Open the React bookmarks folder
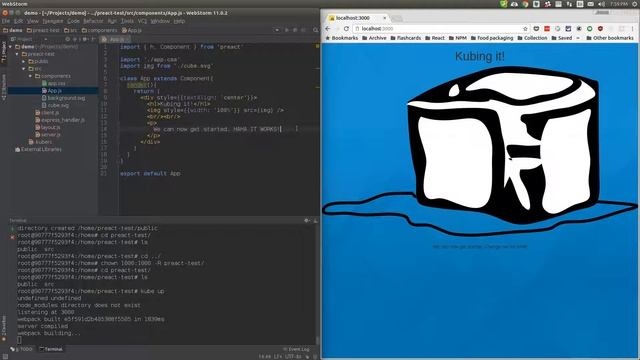This screenshot has height=360, width=640. coord(435,38)
